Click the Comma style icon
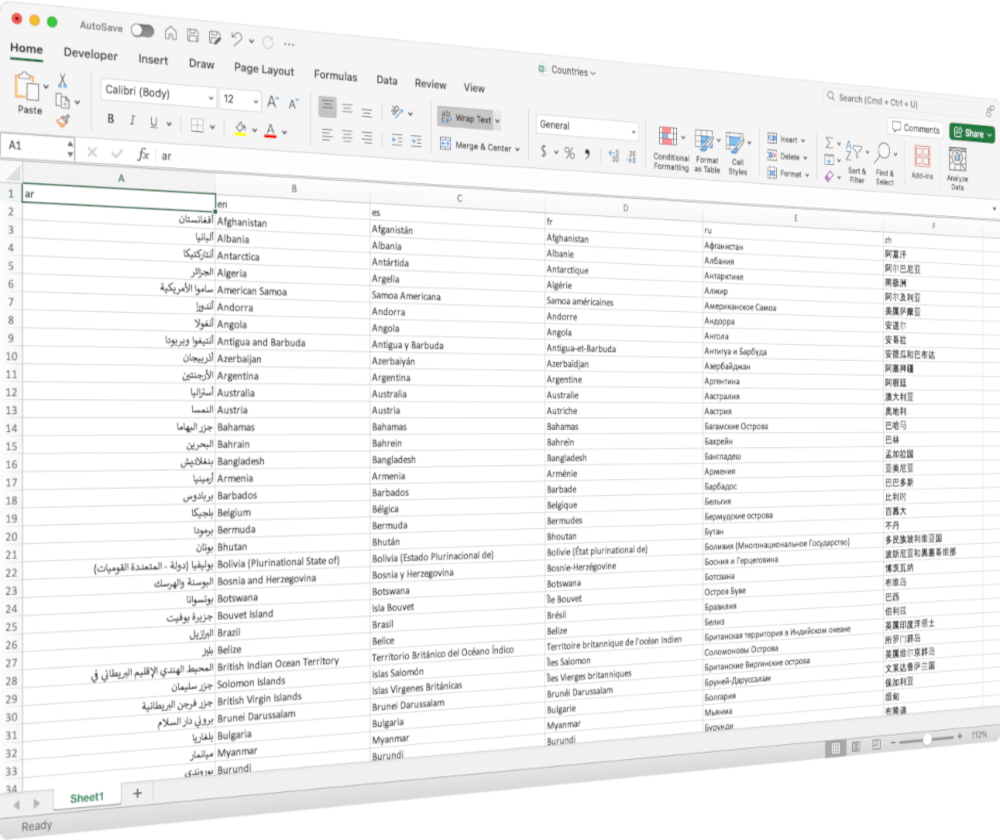Screen dimensions: 1000x840 [x=587, y=154]
